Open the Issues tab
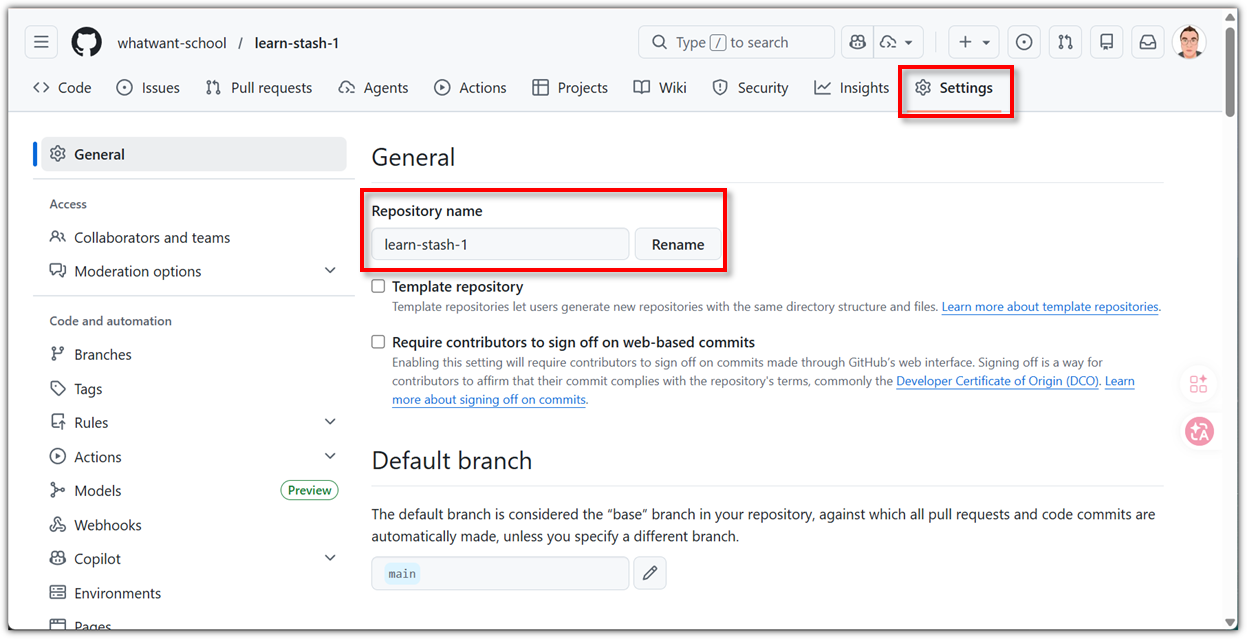 148,88
